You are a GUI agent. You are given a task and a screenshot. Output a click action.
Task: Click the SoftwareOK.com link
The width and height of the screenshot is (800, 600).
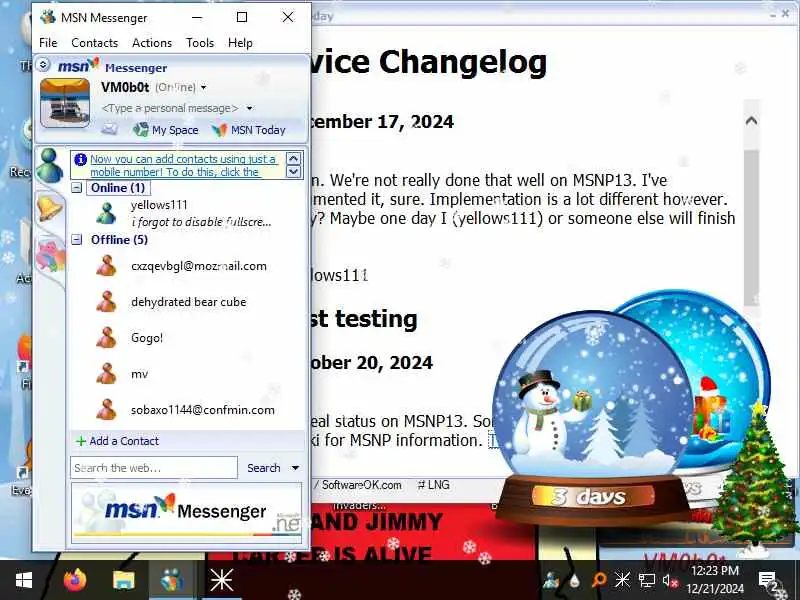point(361,485)
